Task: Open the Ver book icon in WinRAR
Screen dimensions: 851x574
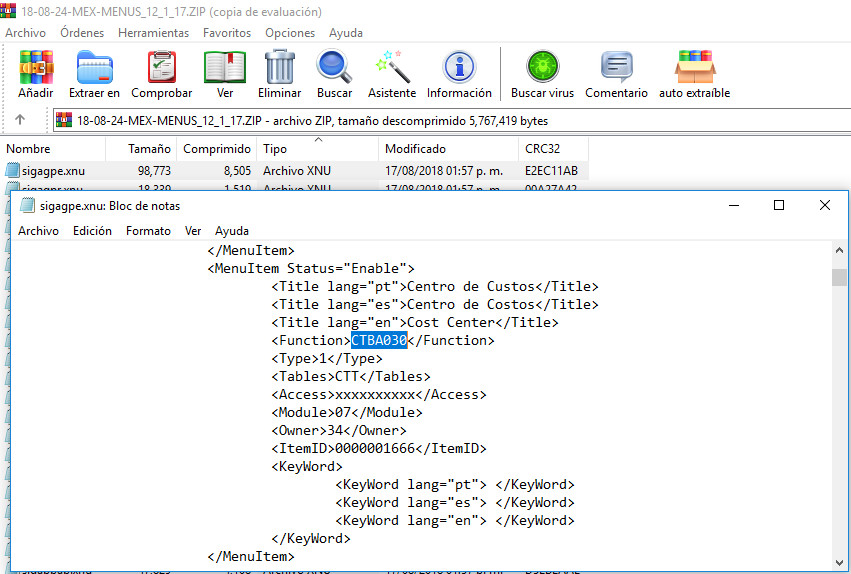Action: pos(225,68)
